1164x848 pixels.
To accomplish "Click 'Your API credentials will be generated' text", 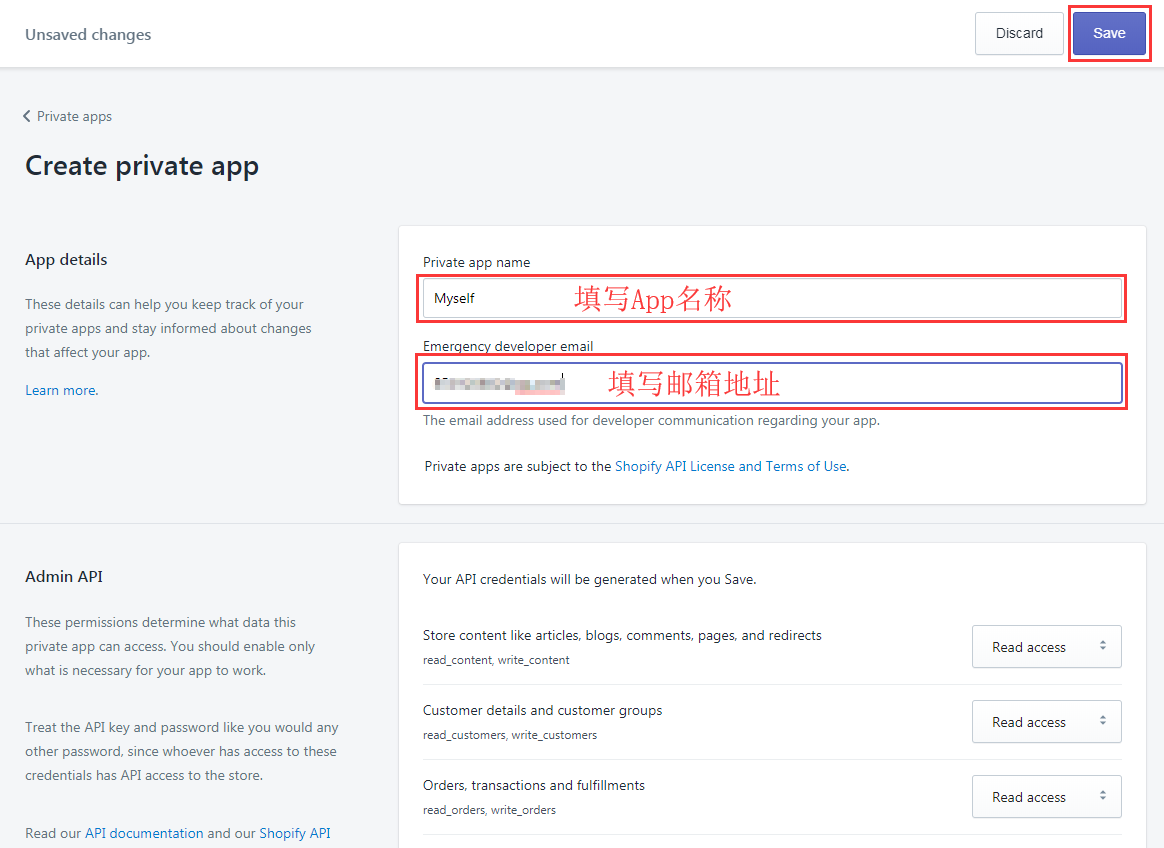I will coord(589,579).
